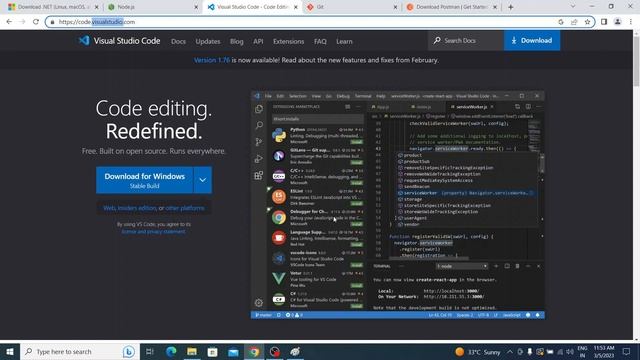Click the Search Docs field
The height and width of the screenshot is (360, 640).
point(466,40)
